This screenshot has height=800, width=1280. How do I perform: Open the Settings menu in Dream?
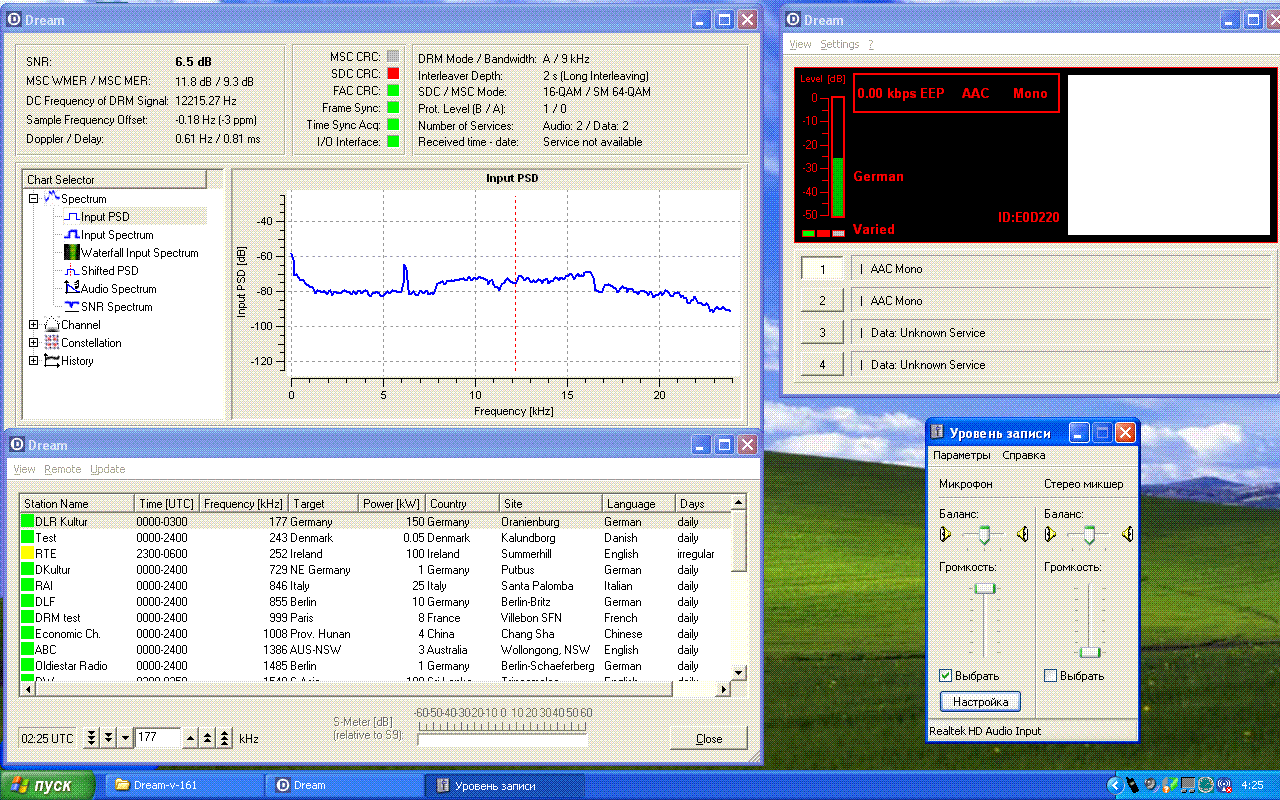coord(839,44)
